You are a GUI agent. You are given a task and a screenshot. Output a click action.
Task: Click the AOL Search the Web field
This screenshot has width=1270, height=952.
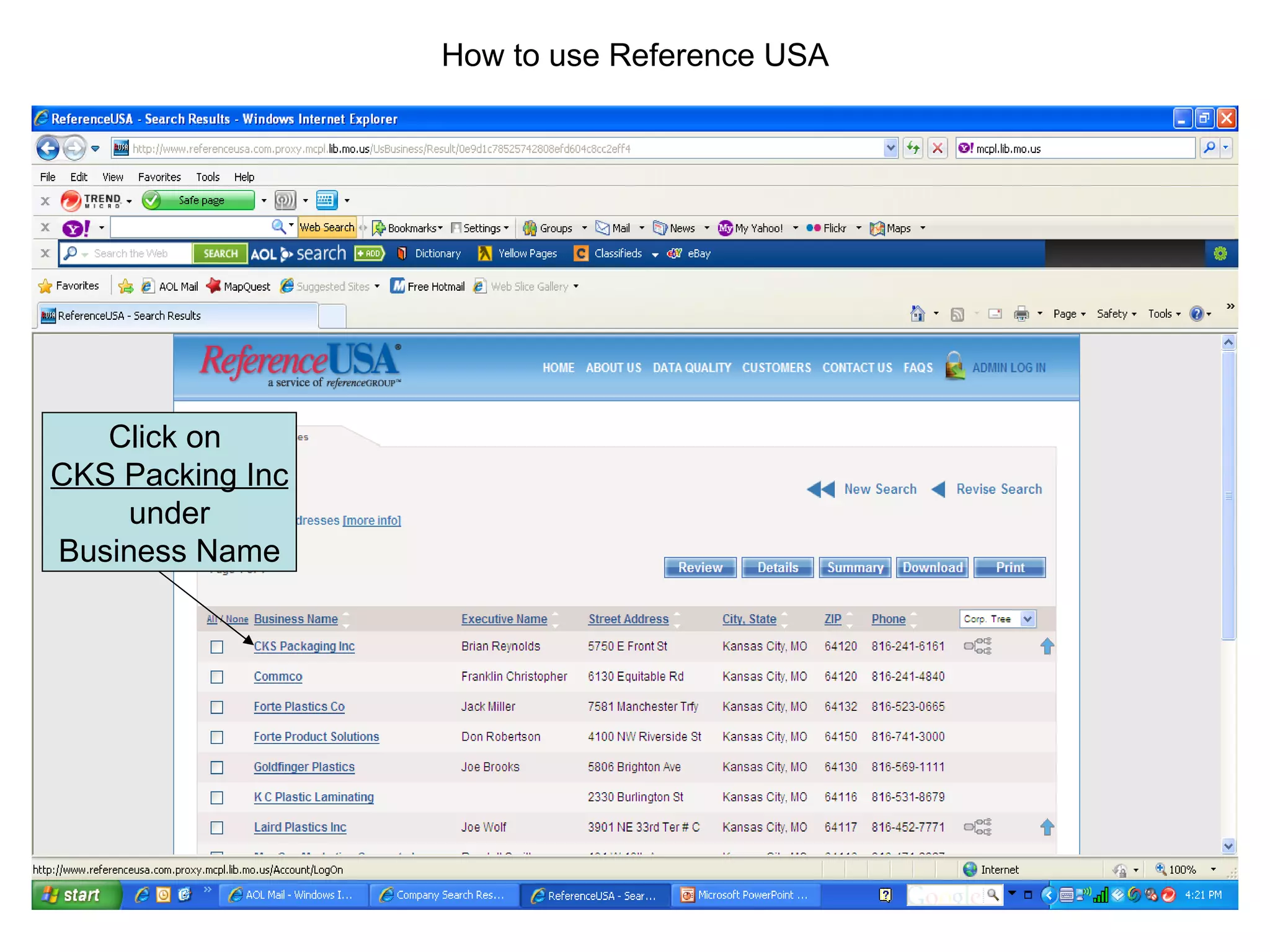126,253
